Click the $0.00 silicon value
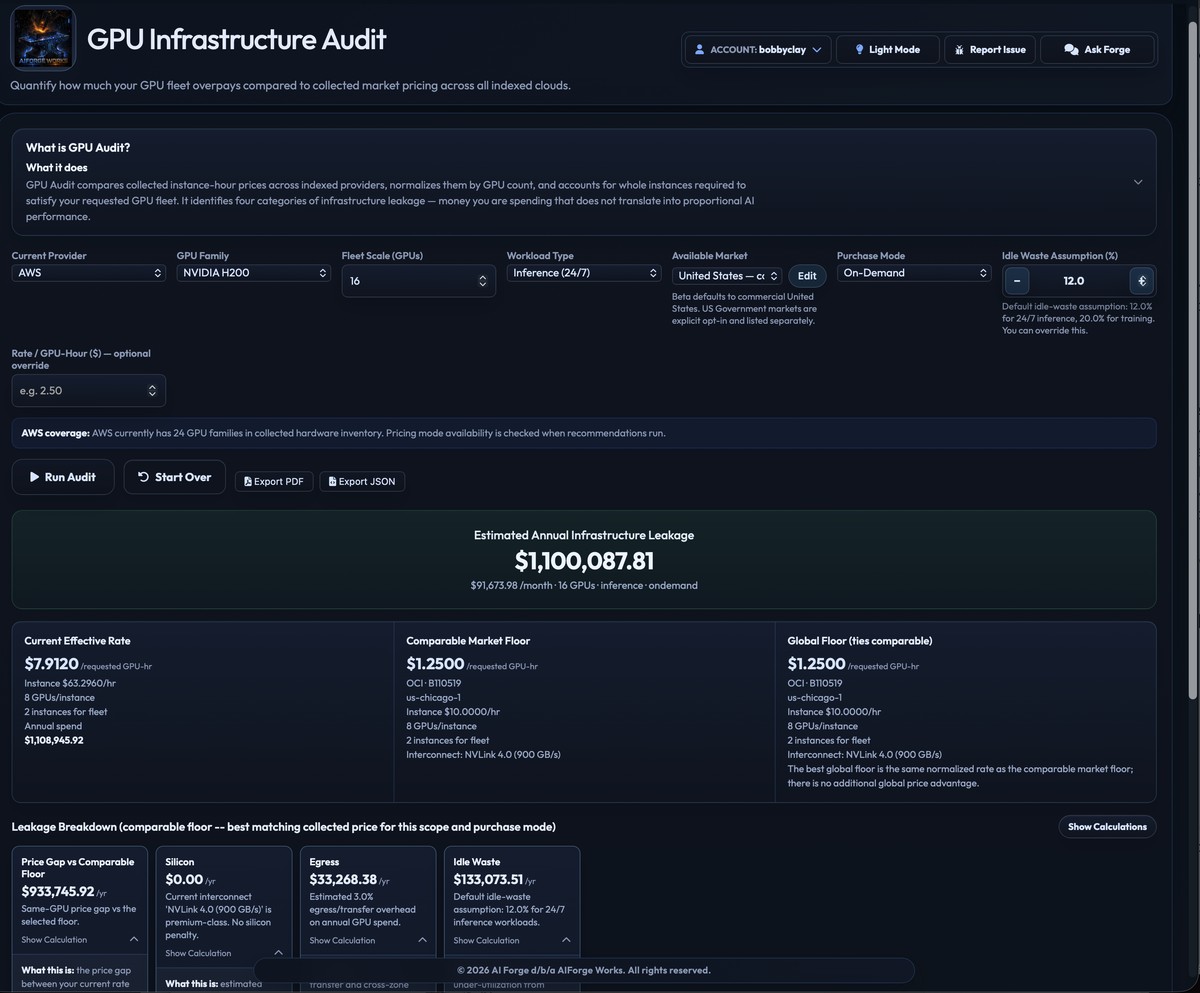1200x993 pixels. pos(184,879)
